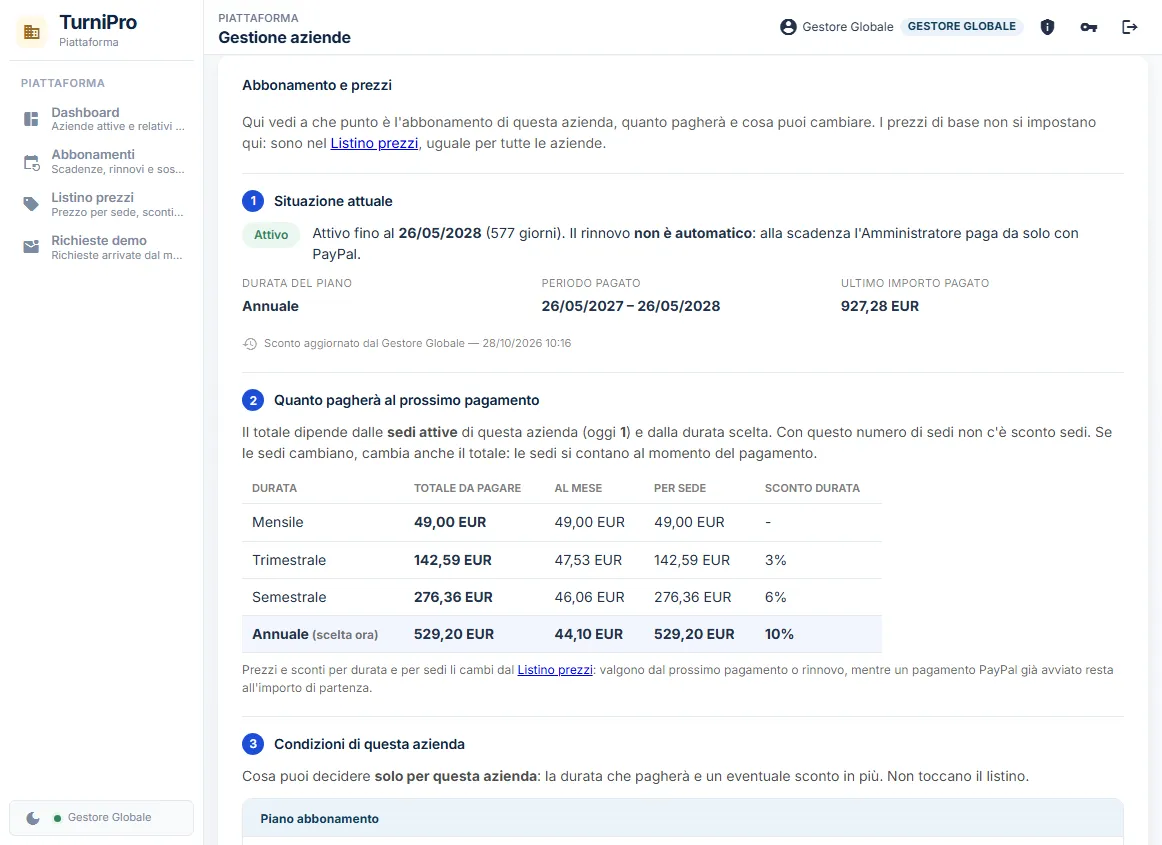1162x845 pixels.
Task: Open Dashboard via its sidebar icon
Action: pyautogui.click(x=31, y=119)
